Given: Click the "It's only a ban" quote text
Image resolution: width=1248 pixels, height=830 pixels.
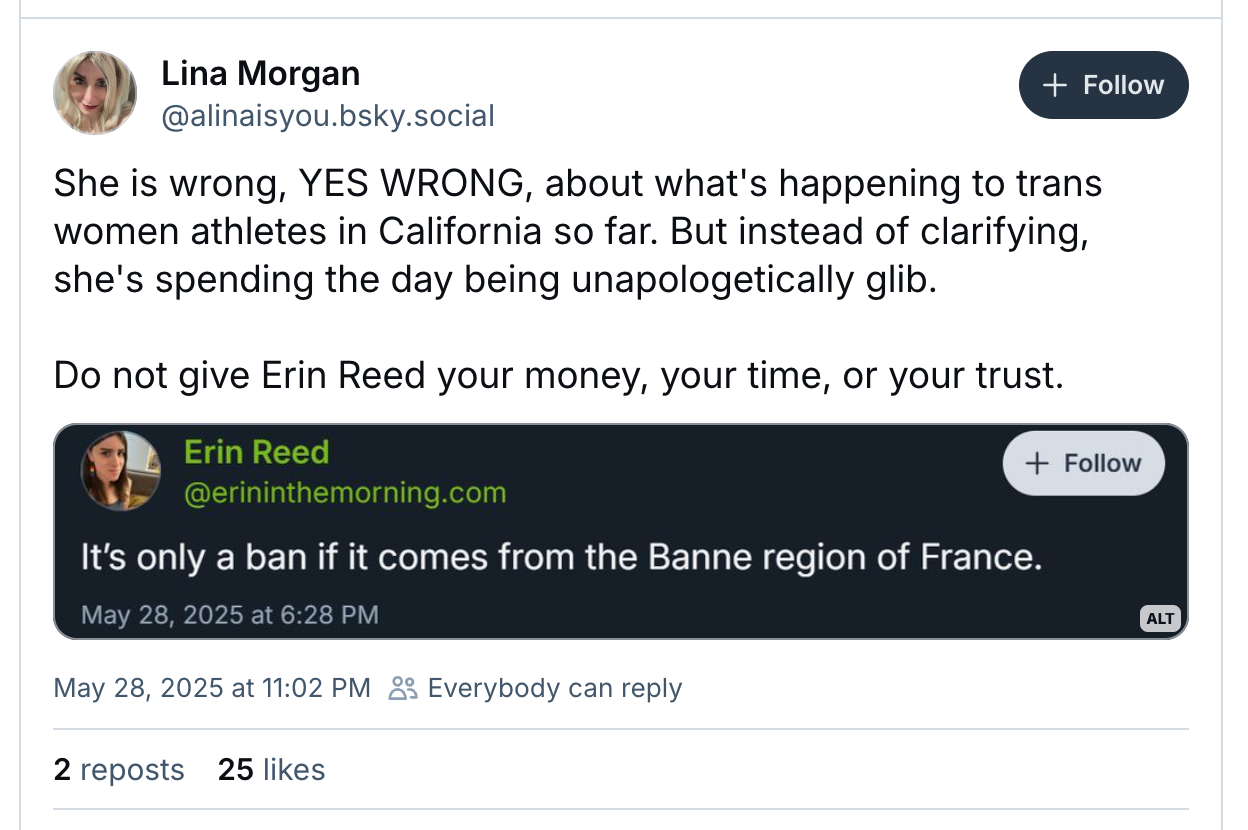Looking at the screenshot, I should point(561,556).
